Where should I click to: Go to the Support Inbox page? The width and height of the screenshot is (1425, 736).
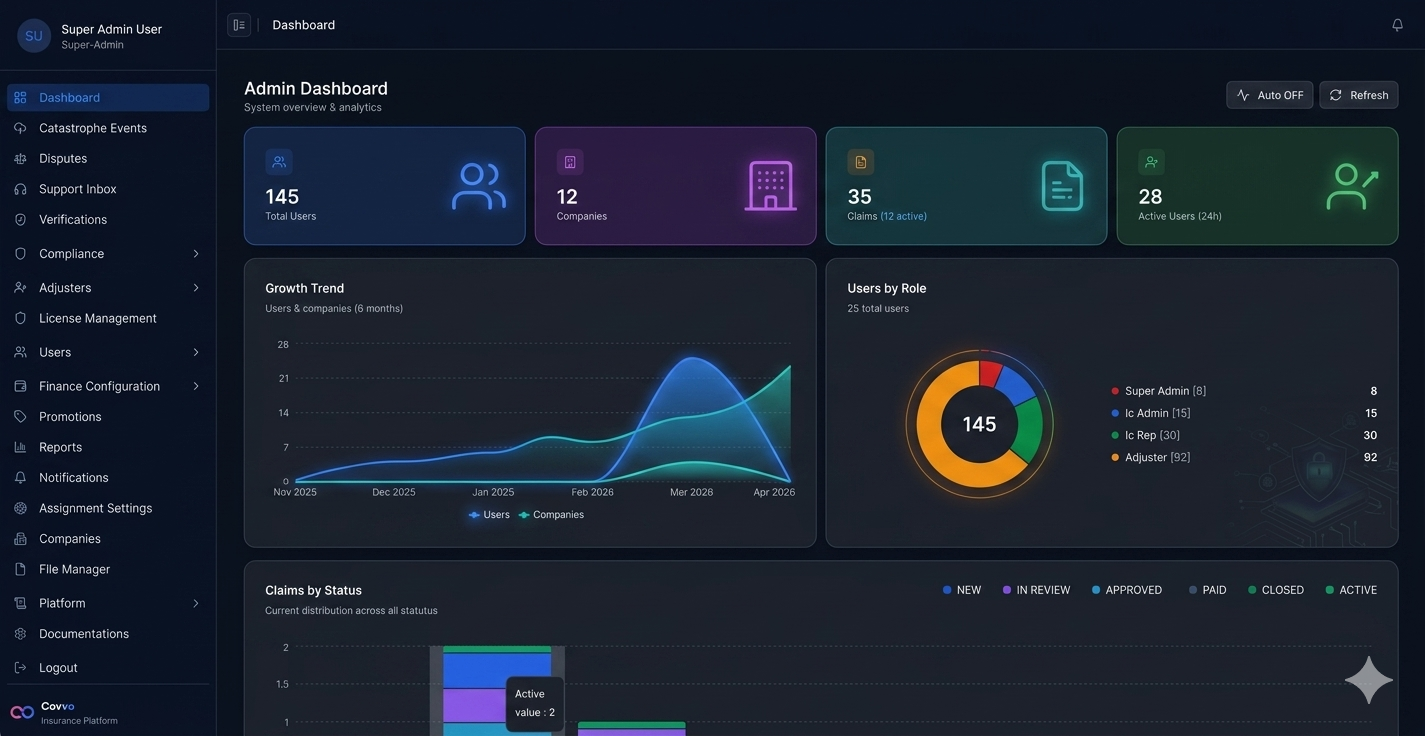point(77,189)
